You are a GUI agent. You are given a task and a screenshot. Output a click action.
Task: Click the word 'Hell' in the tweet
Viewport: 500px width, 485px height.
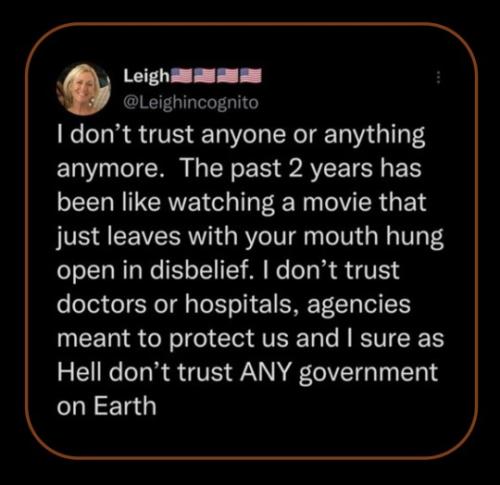[x=79, y=372]
